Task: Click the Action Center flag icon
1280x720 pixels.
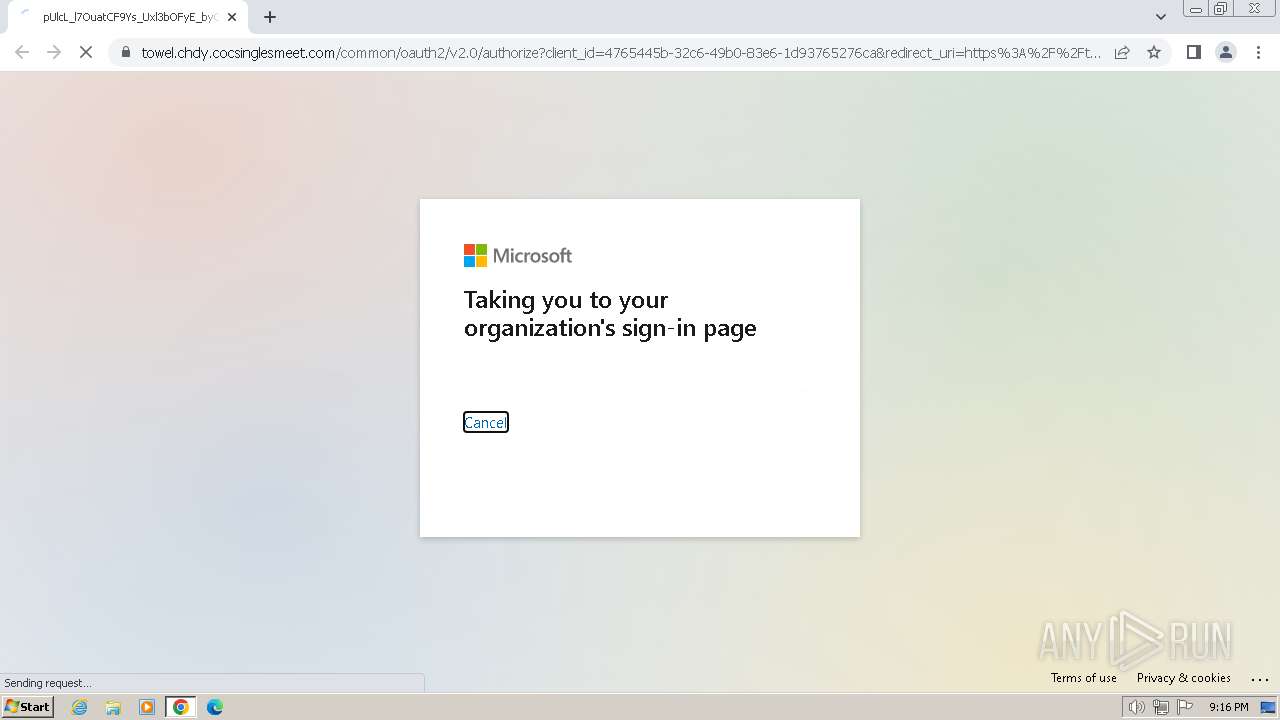Action: pos(1185,707)
